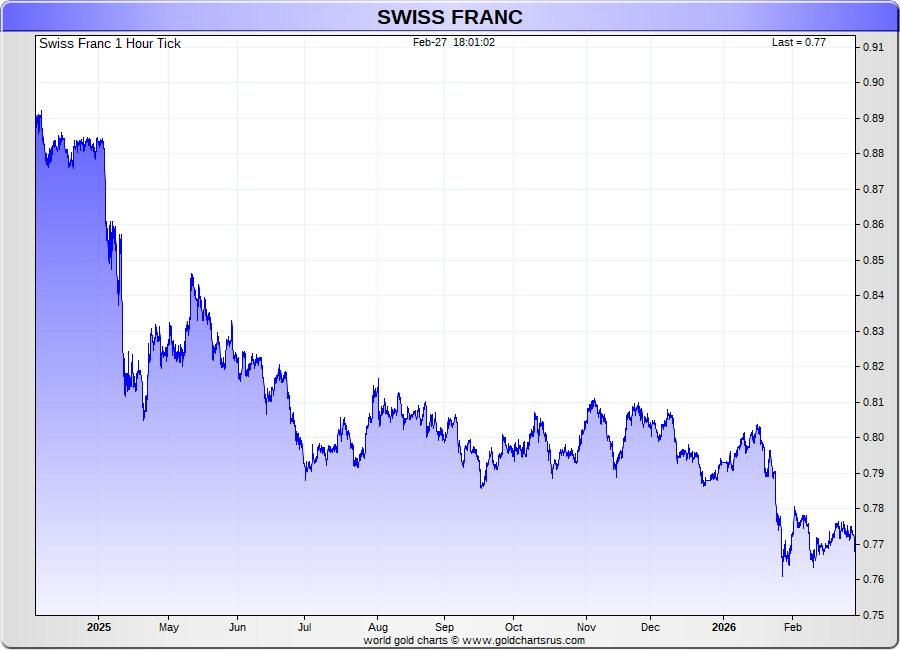This screenshot has width=900, height=650.
Task: Click the Feb-27 18:01:02 timestamp
Action: [x=454, y=43]
